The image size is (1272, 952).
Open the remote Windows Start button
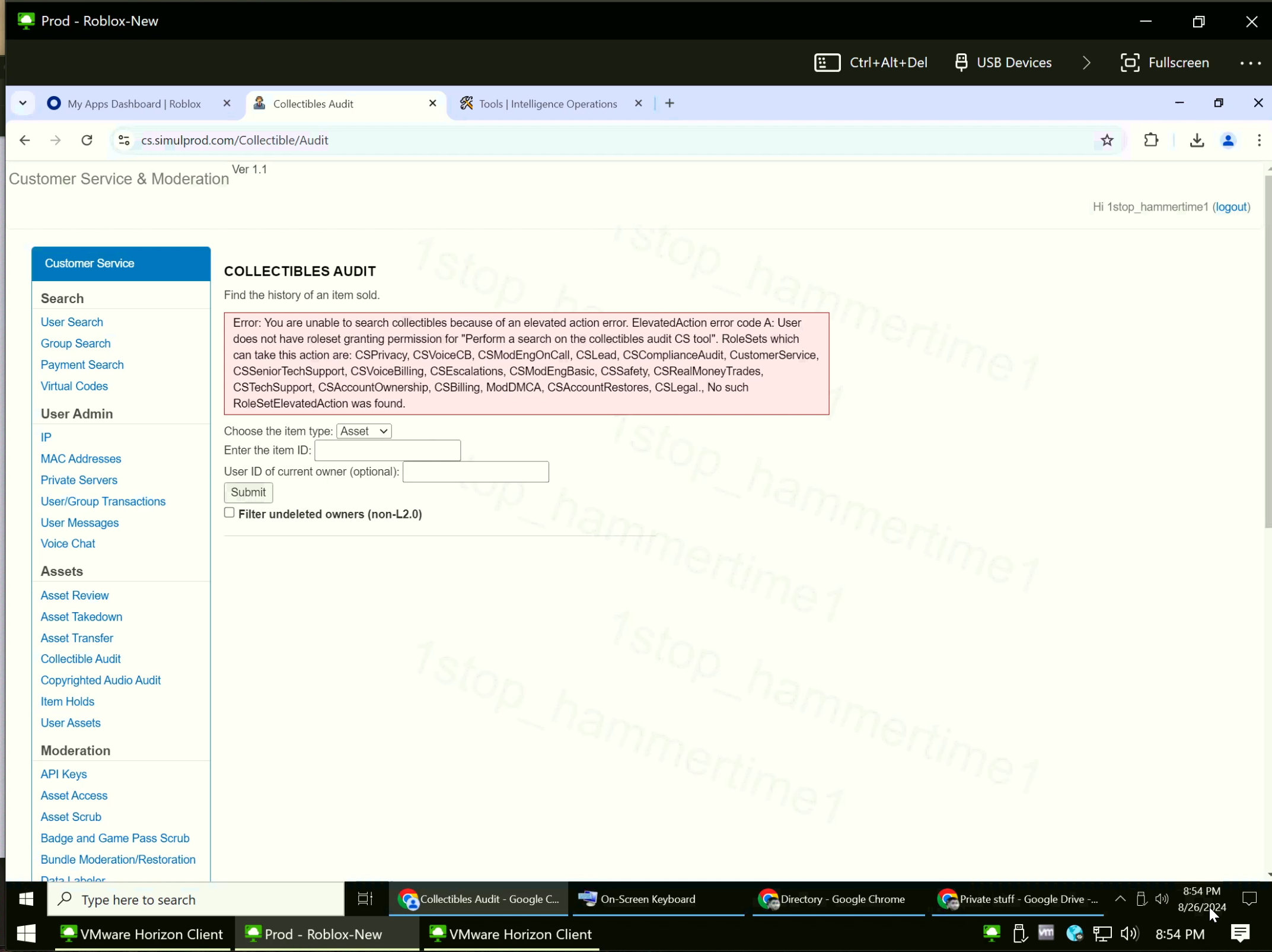(x=25, y=899)
